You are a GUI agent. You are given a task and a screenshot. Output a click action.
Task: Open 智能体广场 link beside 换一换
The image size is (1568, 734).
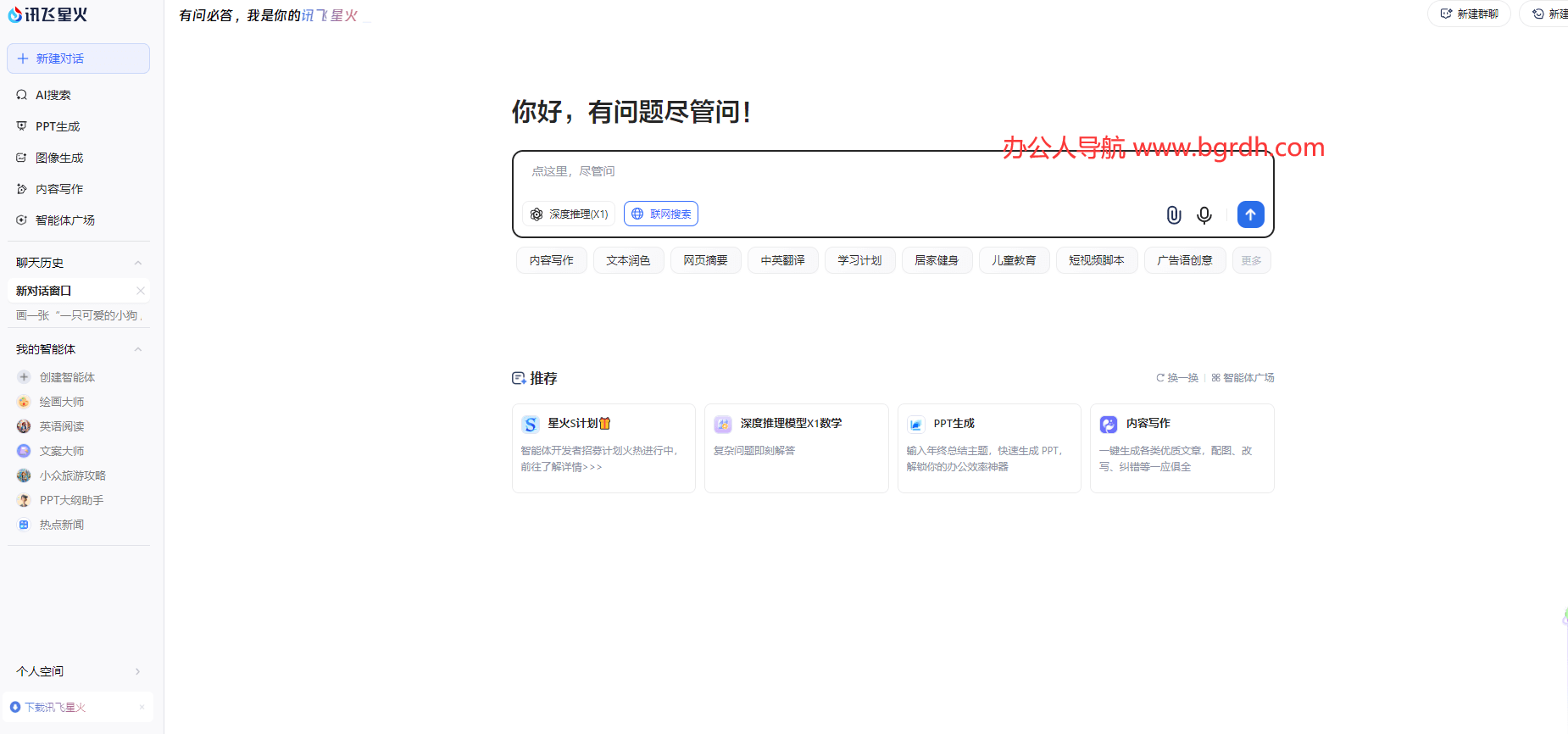(x=1243, y=378)
